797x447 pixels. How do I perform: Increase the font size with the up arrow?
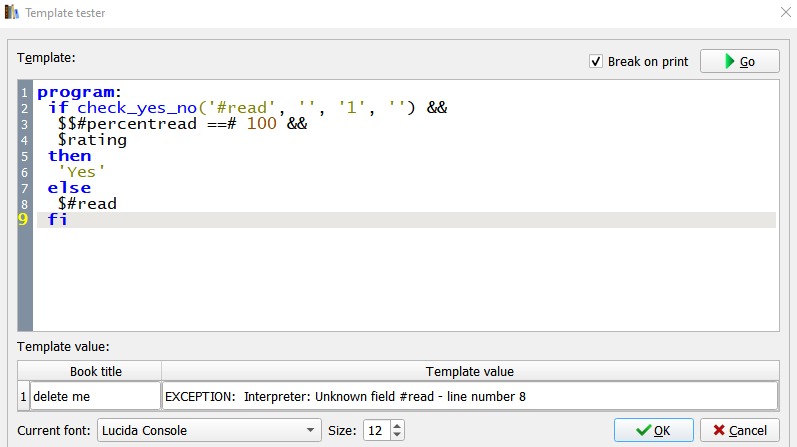397,425
